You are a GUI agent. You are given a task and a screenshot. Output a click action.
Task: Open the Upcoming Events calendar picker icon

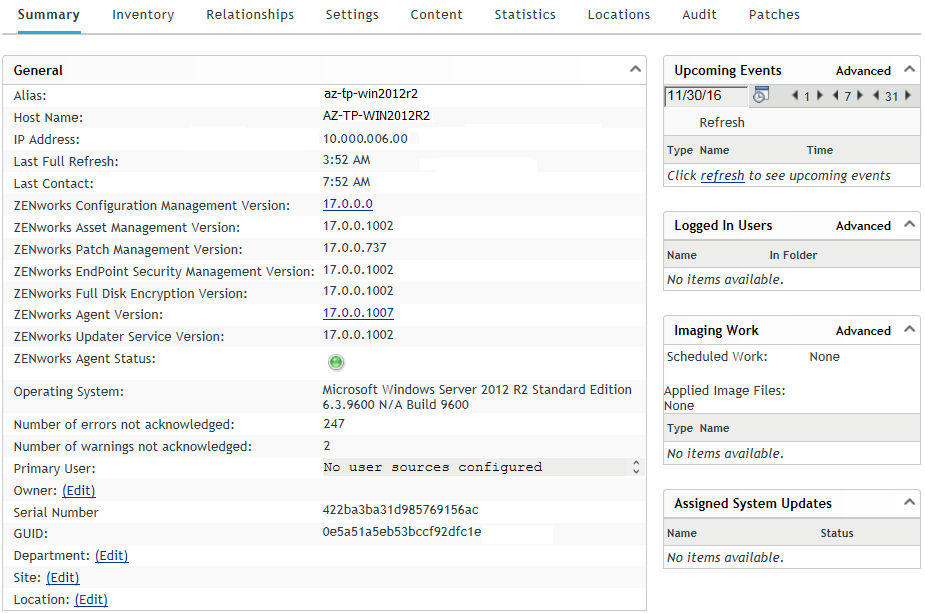(761, 96)
